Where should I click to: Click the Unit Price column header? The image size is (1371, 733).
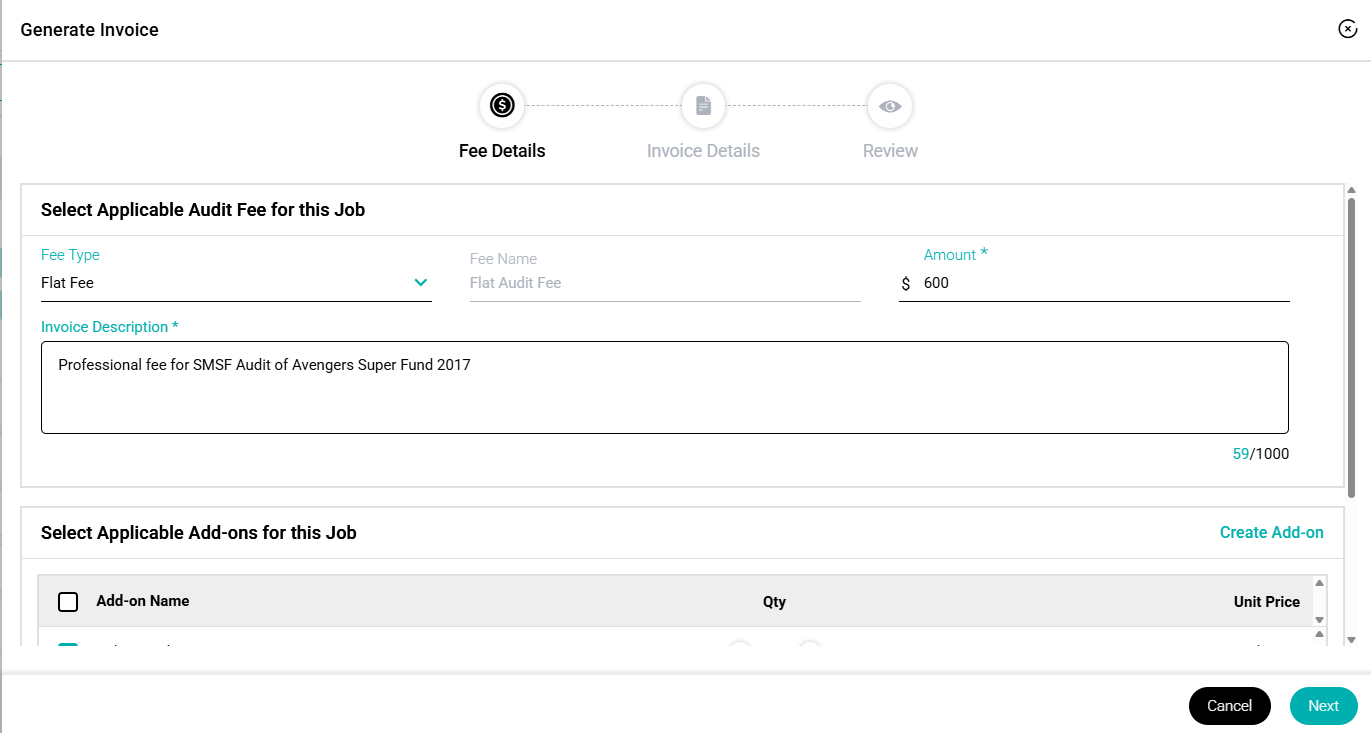(1267, 602)
